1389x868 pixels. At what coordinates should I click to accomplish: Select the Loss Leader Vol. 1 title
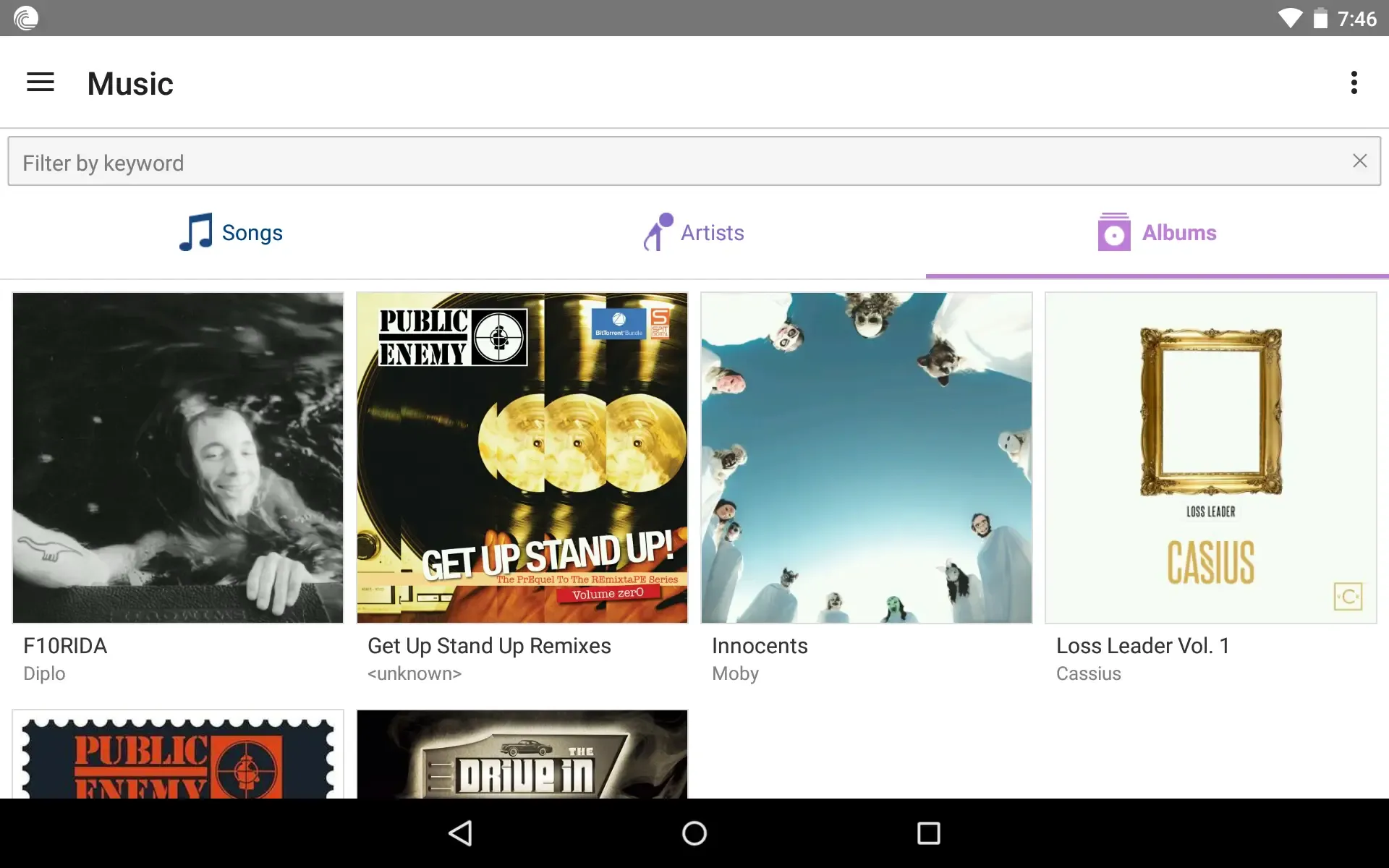pos(1143,645)
